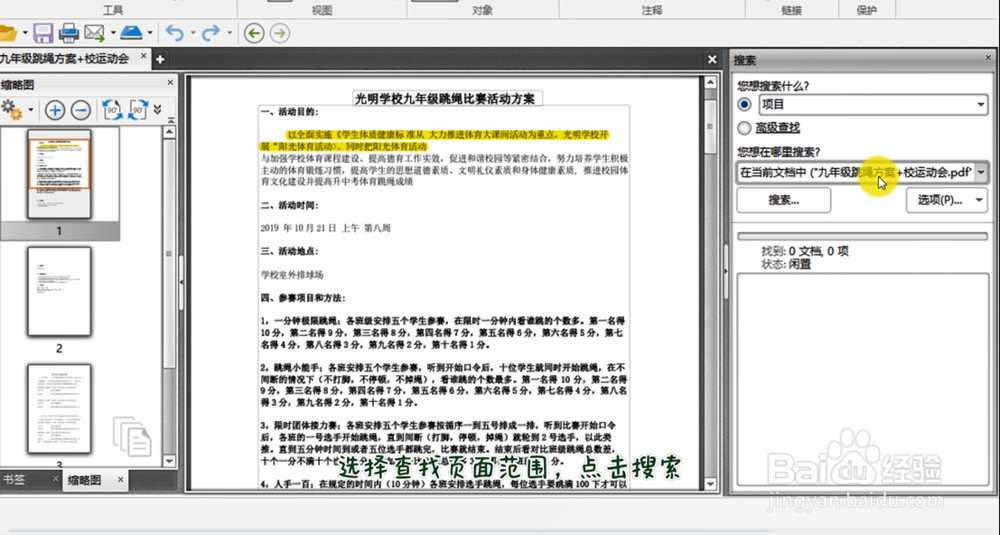
Task: Expand the 项目 search type dropdown
Action: 981,105
